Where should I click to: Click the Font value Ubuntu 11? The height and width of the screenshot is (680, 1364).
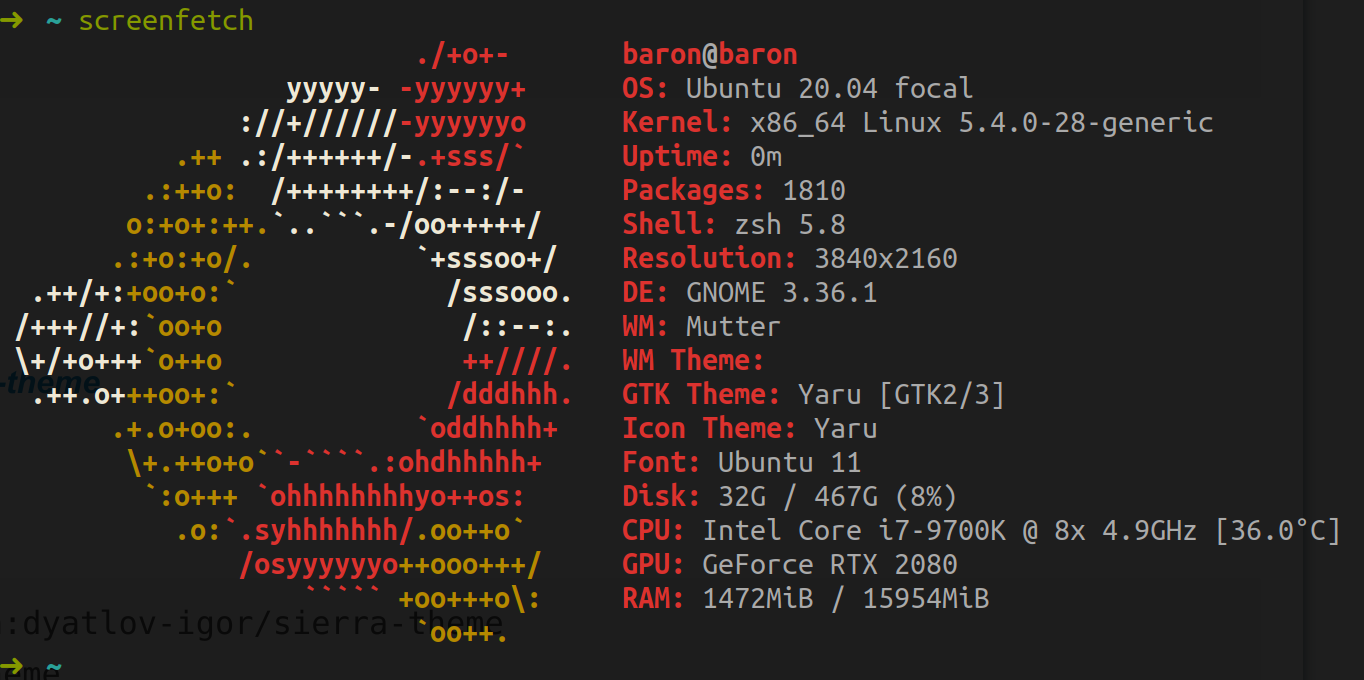coord(790,463)
